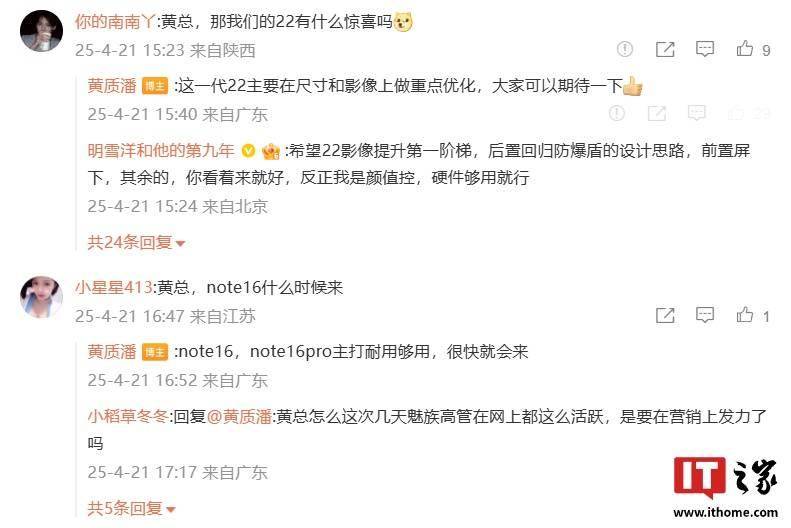The image size is (791, 528).
Task: Open 明雪洋和他的第九年 profile link
Action: (x=161, y=150)
